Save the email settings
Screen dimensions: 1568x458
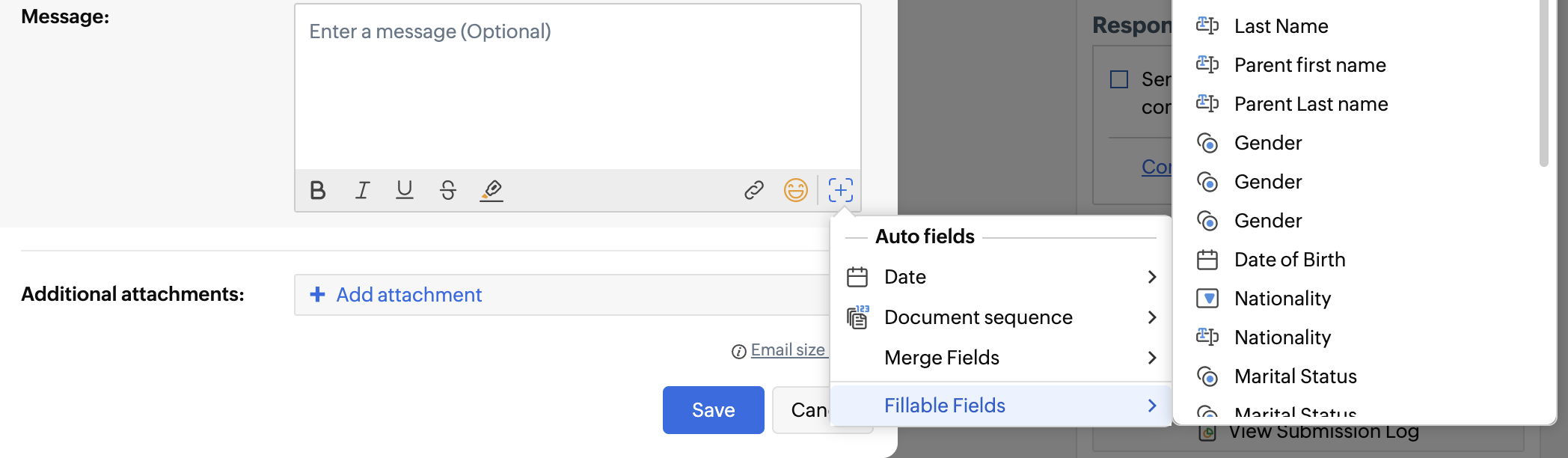[713, 410]
